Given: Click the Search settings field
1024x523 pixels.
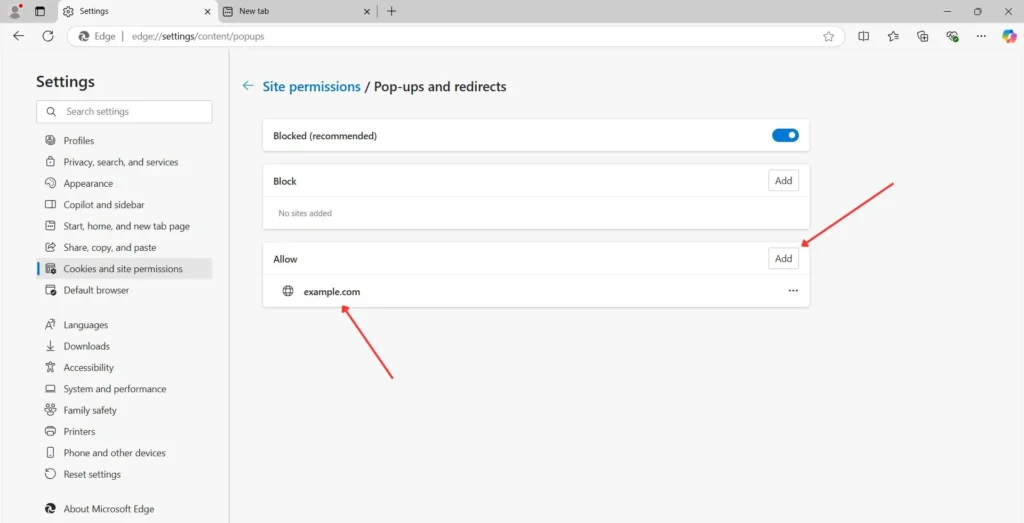Looking at the screenshot, I should point(124,112).
